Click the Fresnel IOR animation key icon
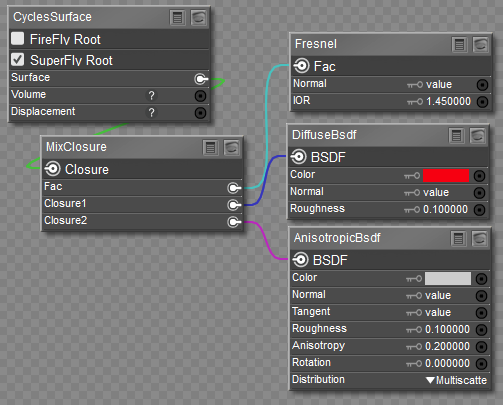Image resolution: width=503 pixels, height=405 pixels. [x=415, y=102]
